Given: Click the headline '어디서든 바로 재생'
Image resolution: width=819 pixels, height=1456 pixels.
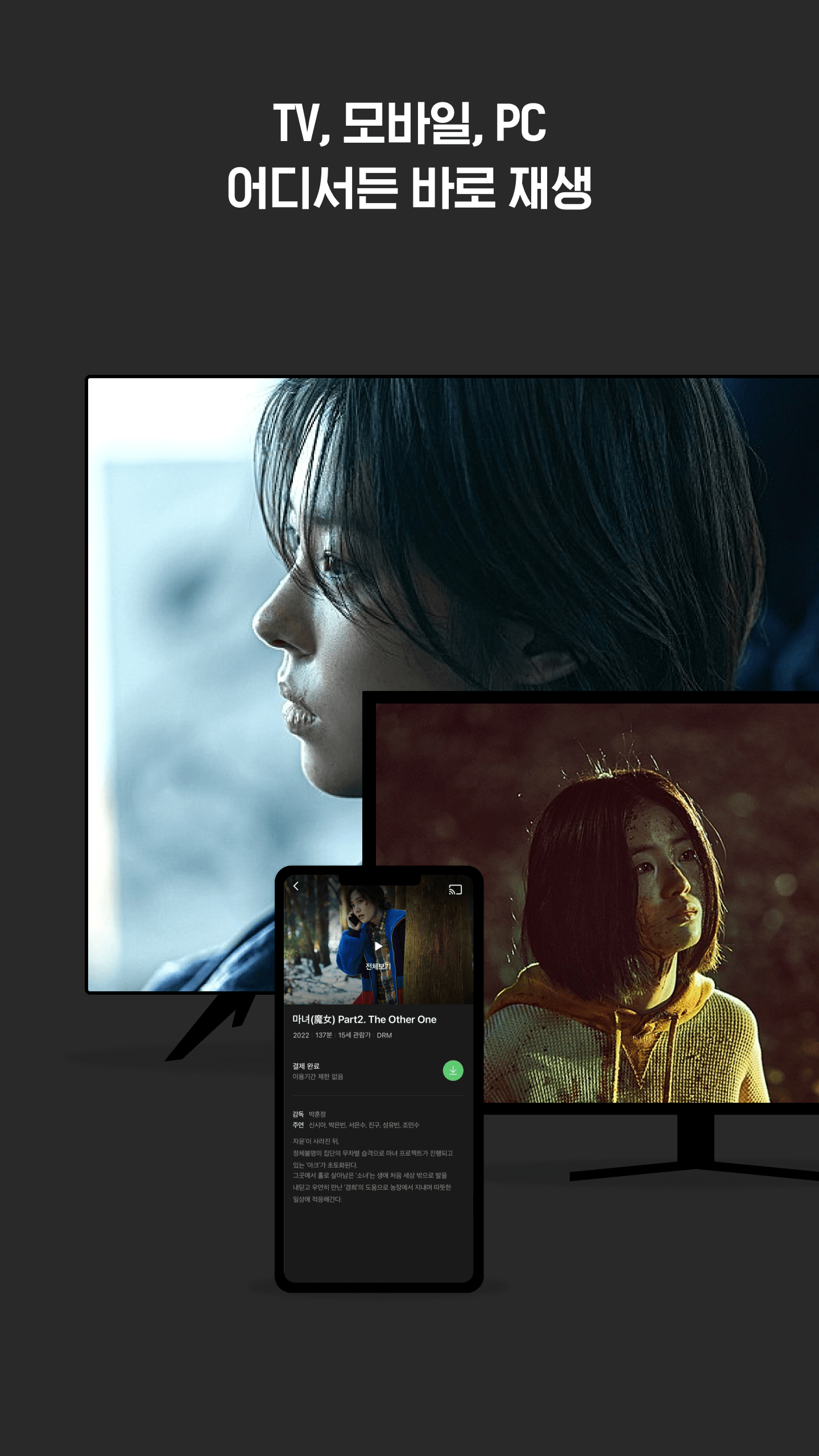Looking at the screenshot, I should pos(409,188).
